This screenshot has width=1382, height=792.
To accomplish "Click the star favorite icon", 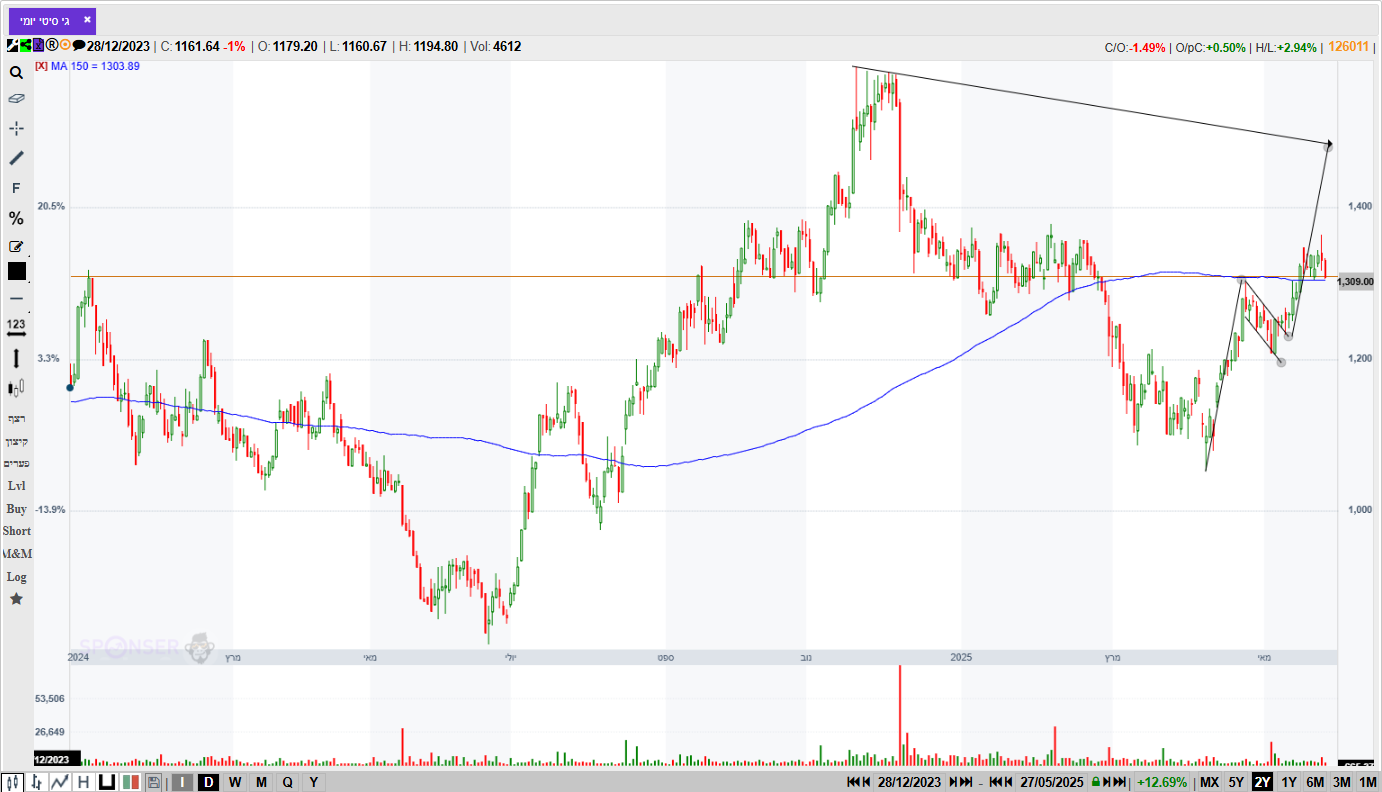I will [x=16, y=599].
